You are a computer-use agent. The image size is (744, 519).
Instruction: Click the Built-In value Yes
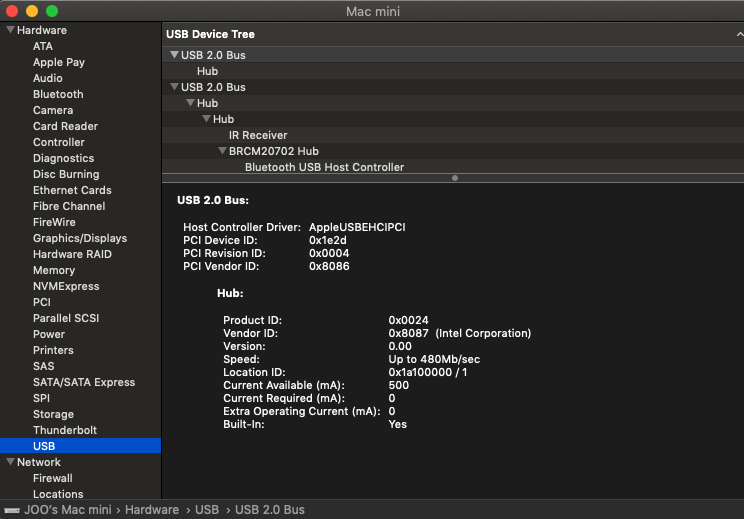pos(397,424)
